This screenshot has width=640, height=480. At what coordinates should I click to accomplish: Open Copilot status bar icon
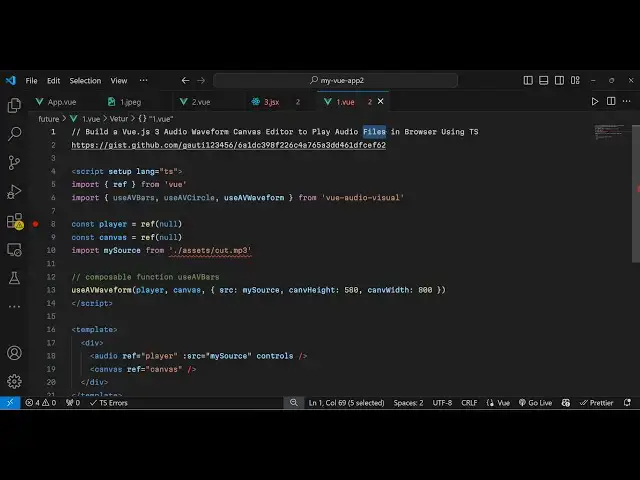(566, 403)
